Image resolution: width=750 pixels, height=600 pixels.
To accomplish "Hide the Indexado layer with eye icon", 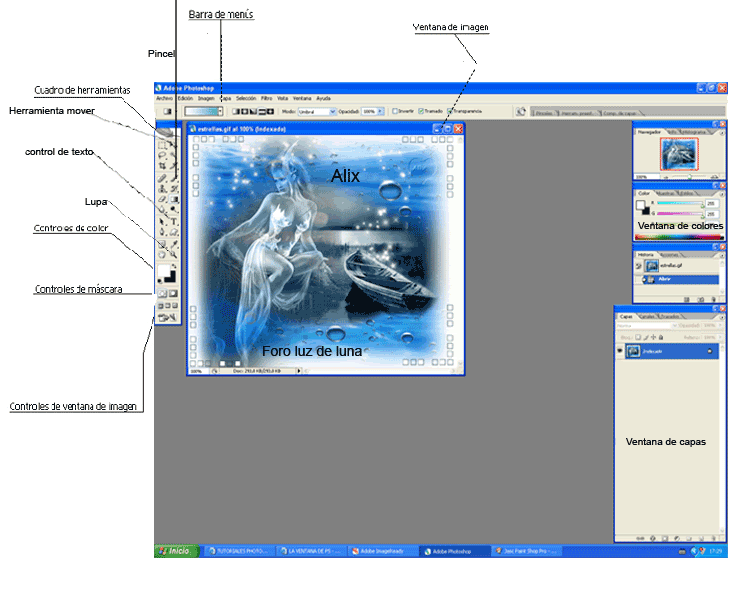I will (621, 351).
